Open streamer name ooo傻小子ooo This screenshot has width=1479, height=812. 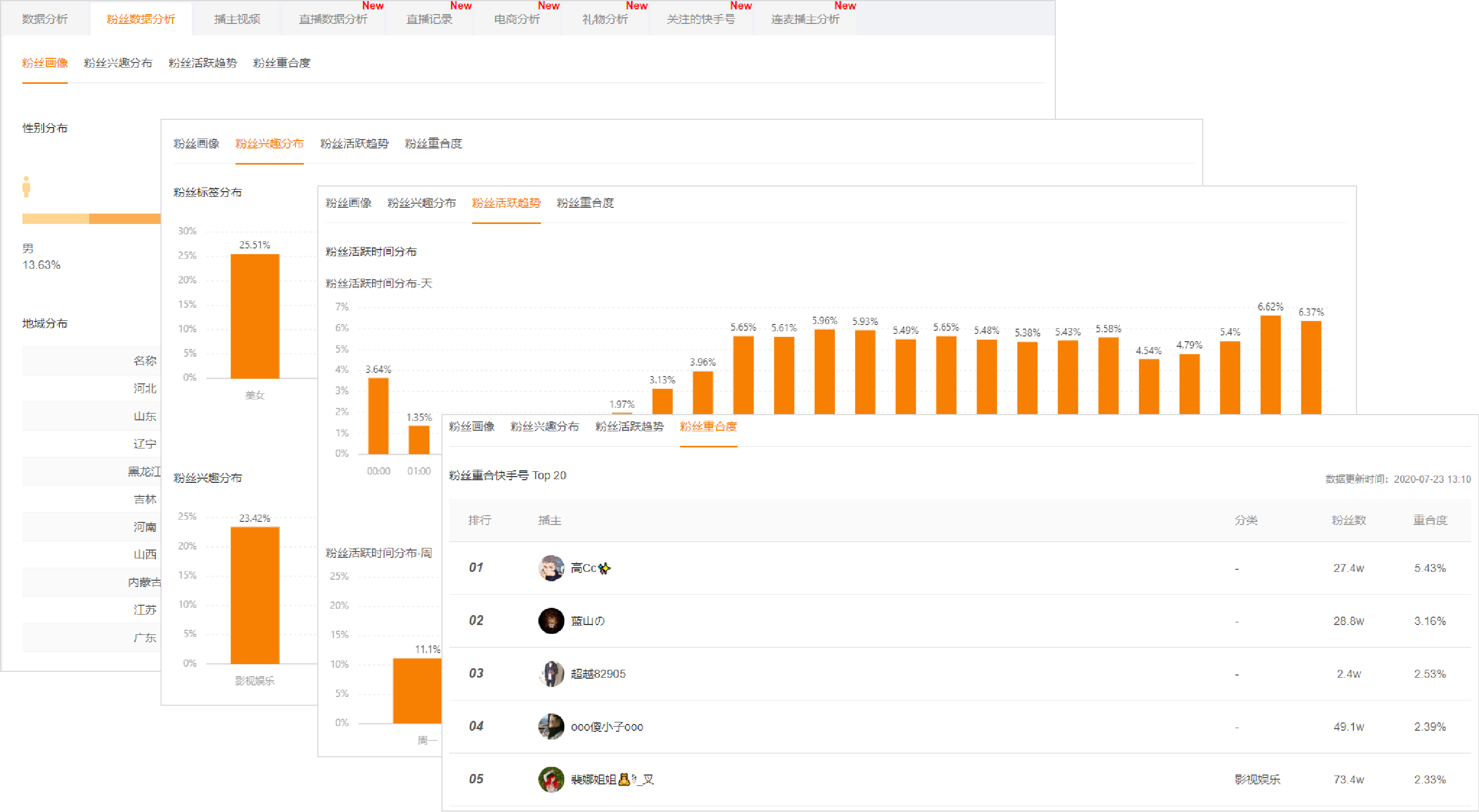coord(607,726)
